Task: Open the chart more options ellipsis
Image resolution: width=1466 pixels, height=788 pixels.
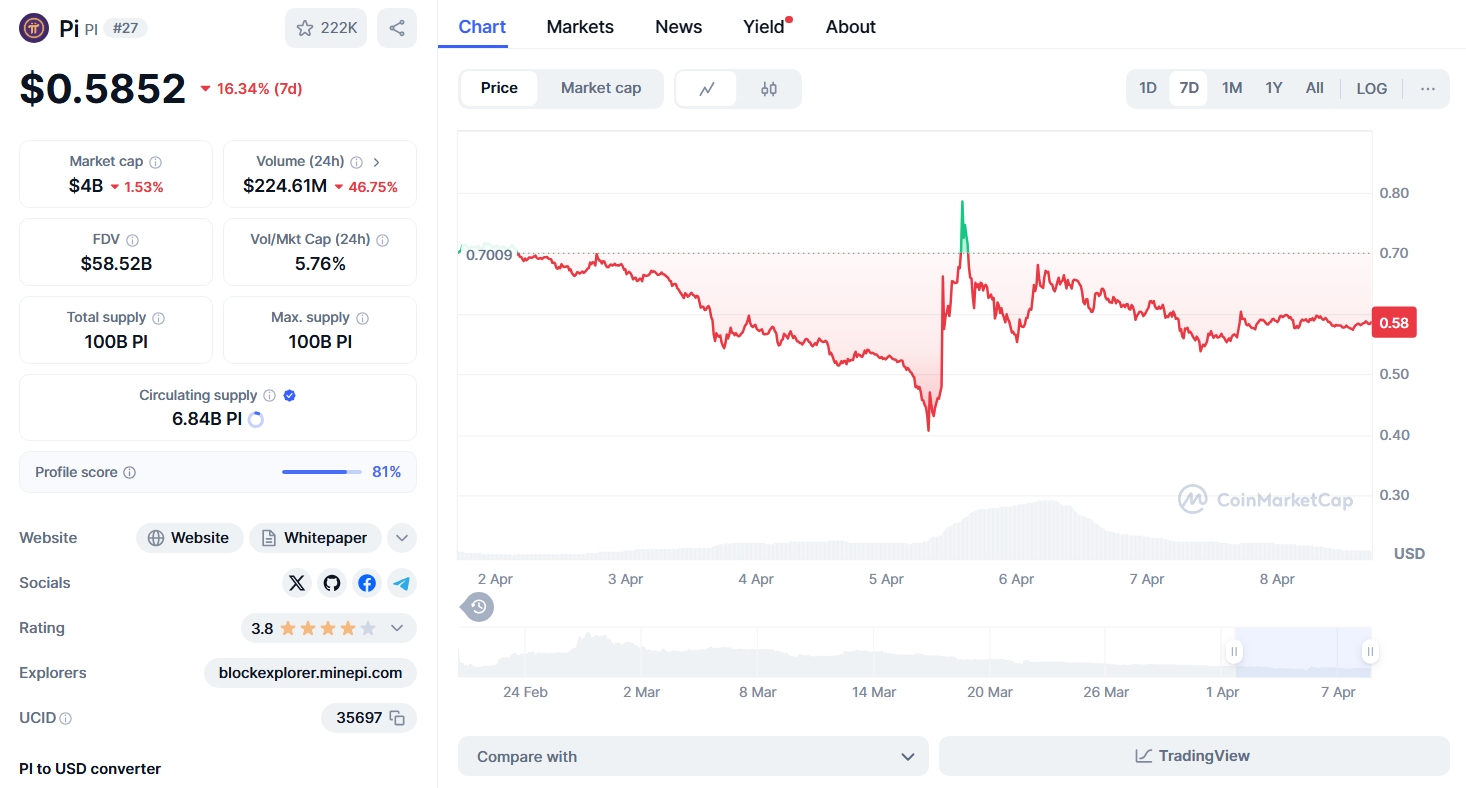Action: click(1428, 88)
